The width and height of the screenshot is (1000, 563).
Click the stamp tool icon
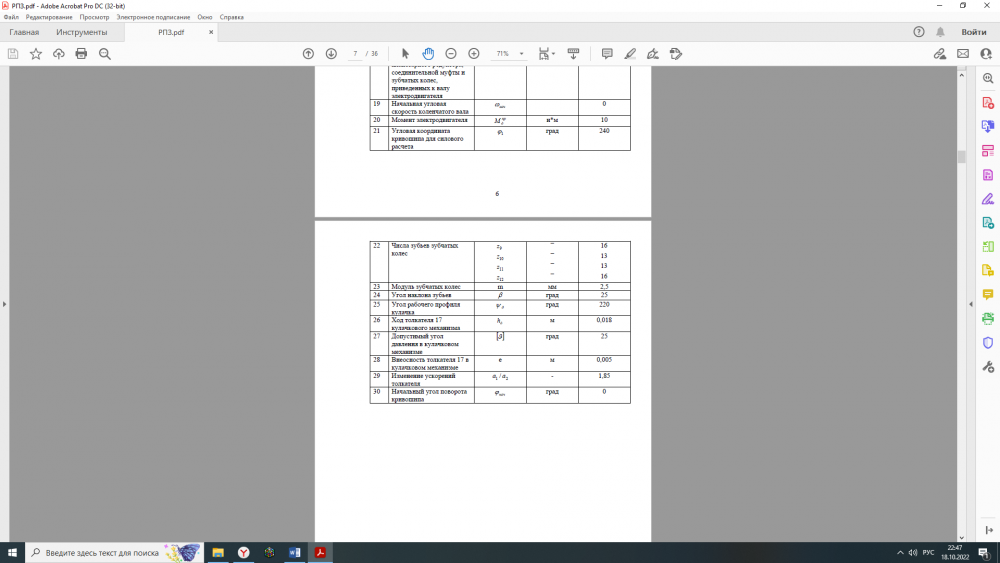point(676,54)
